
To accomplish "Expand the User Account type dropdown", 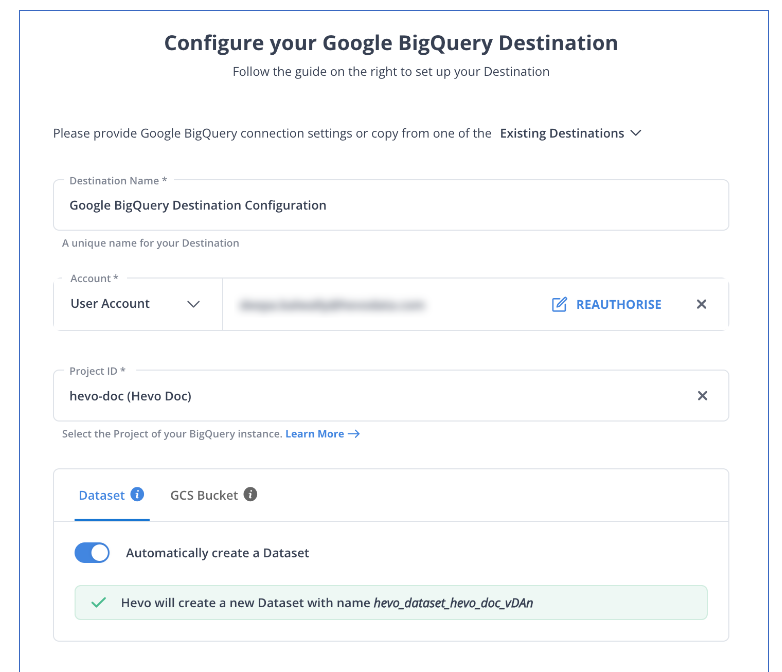I will pos(136,304).
